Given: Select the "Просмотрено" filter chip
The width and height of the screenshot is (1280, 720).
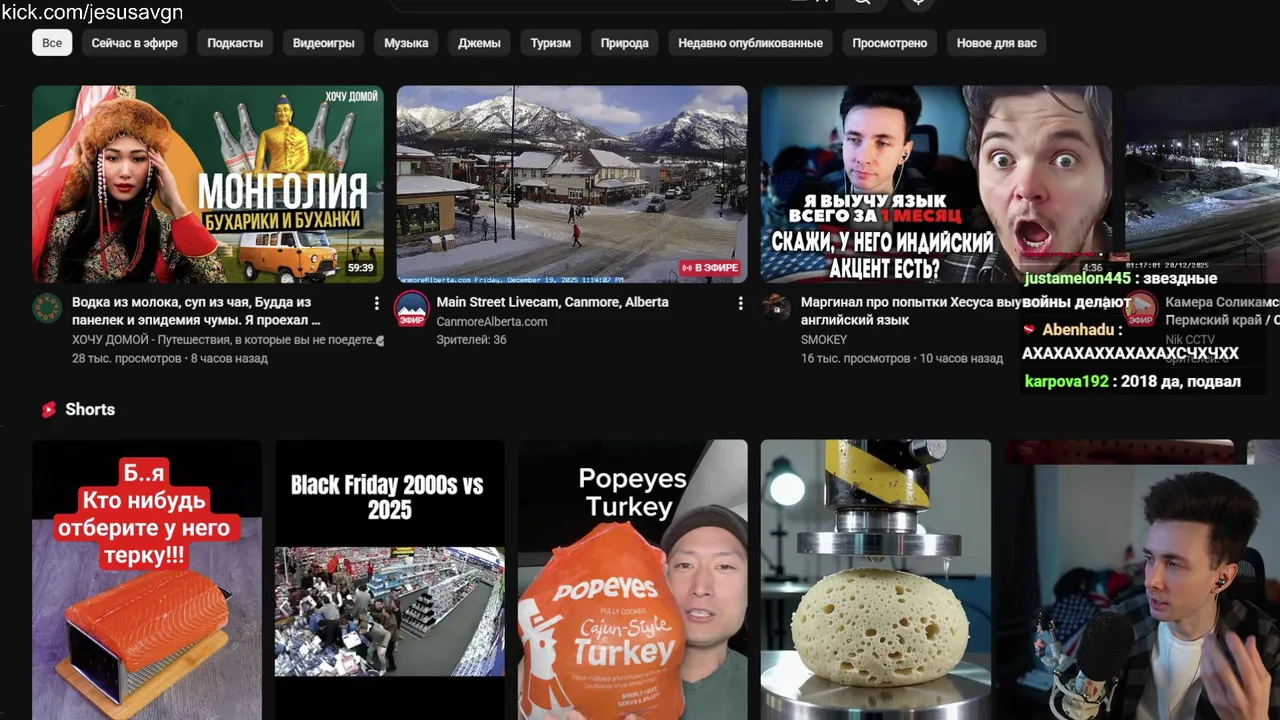Looking at the screenshot, I should [x=890, y=43].
